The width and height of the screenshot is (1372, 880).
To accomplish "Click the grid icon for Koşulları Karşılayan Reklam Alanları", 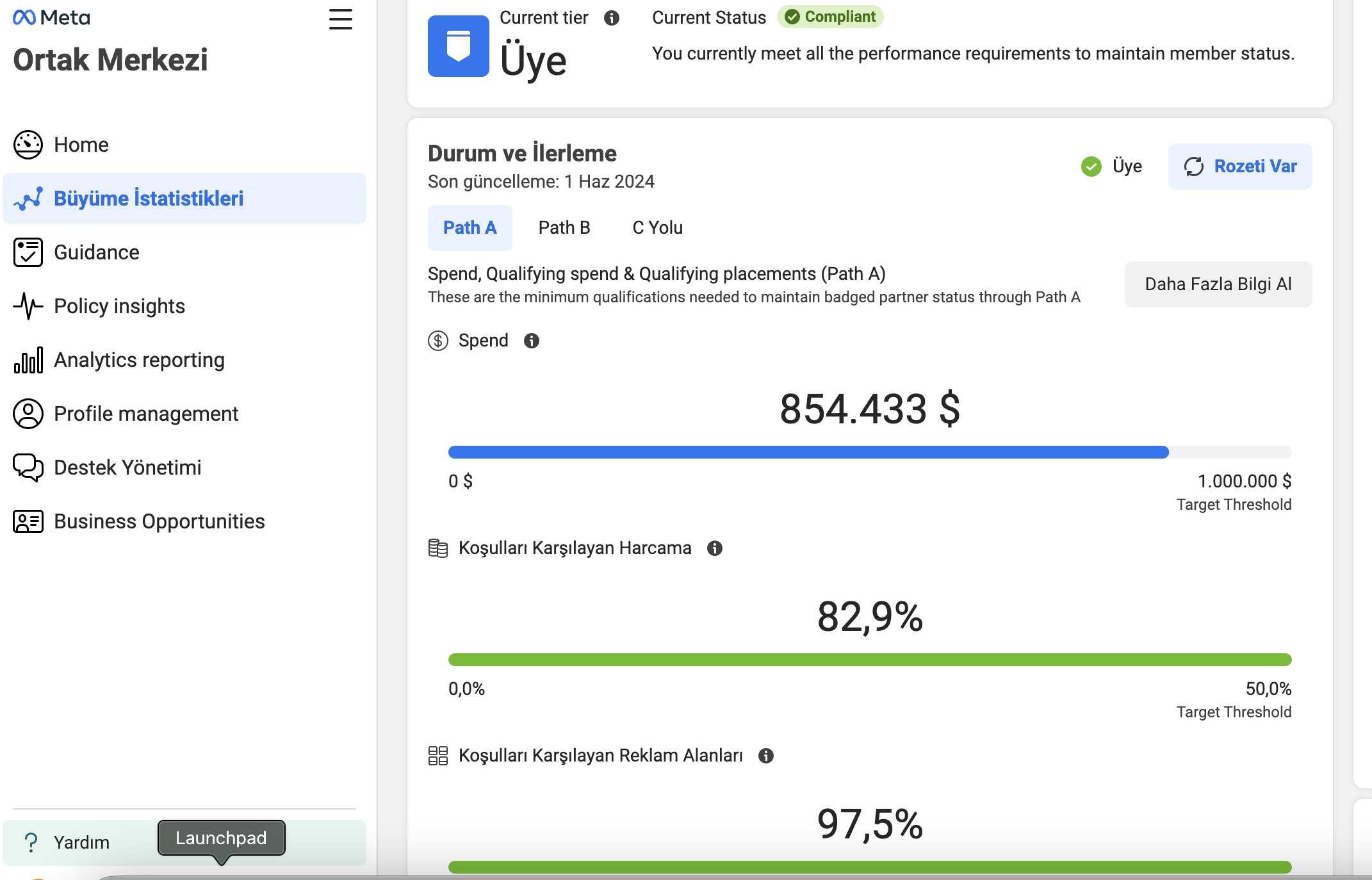I will [x=438, y=756].
